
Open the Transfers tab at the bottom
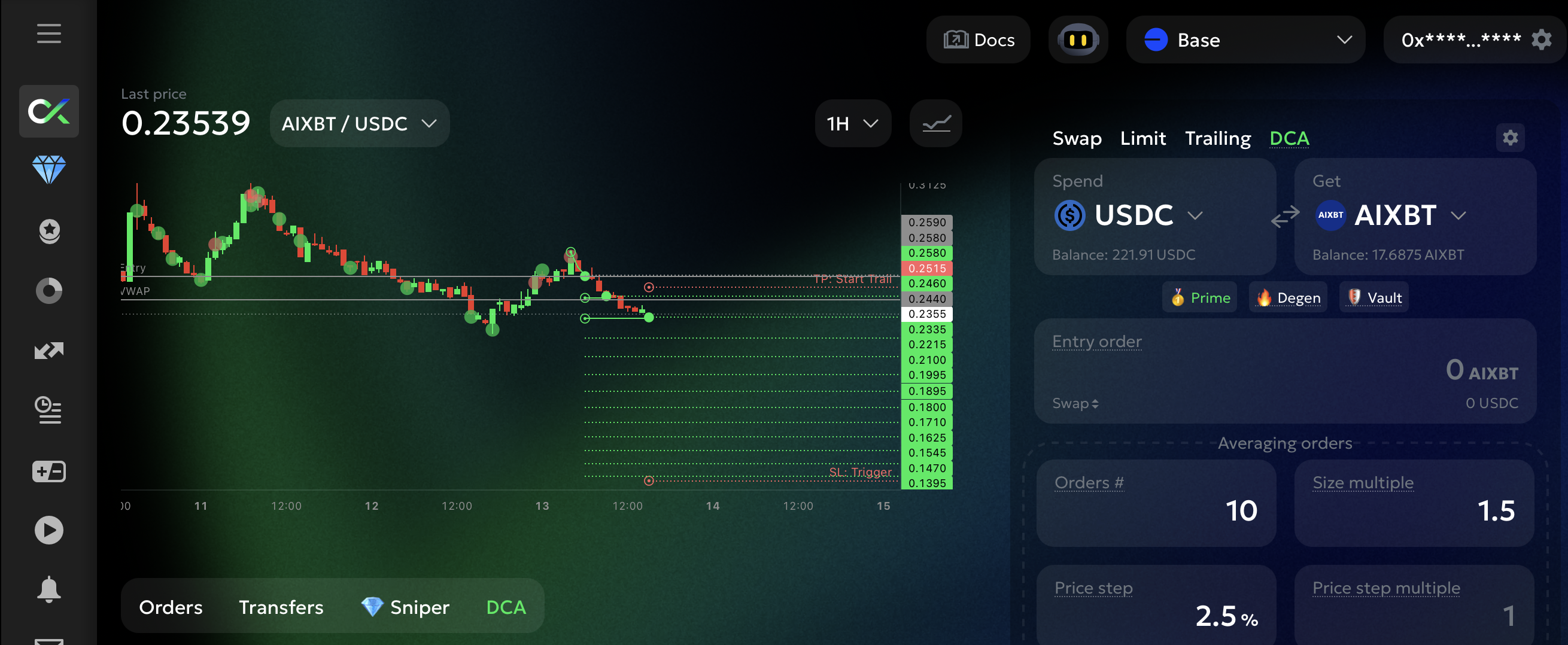pos(281,606)
